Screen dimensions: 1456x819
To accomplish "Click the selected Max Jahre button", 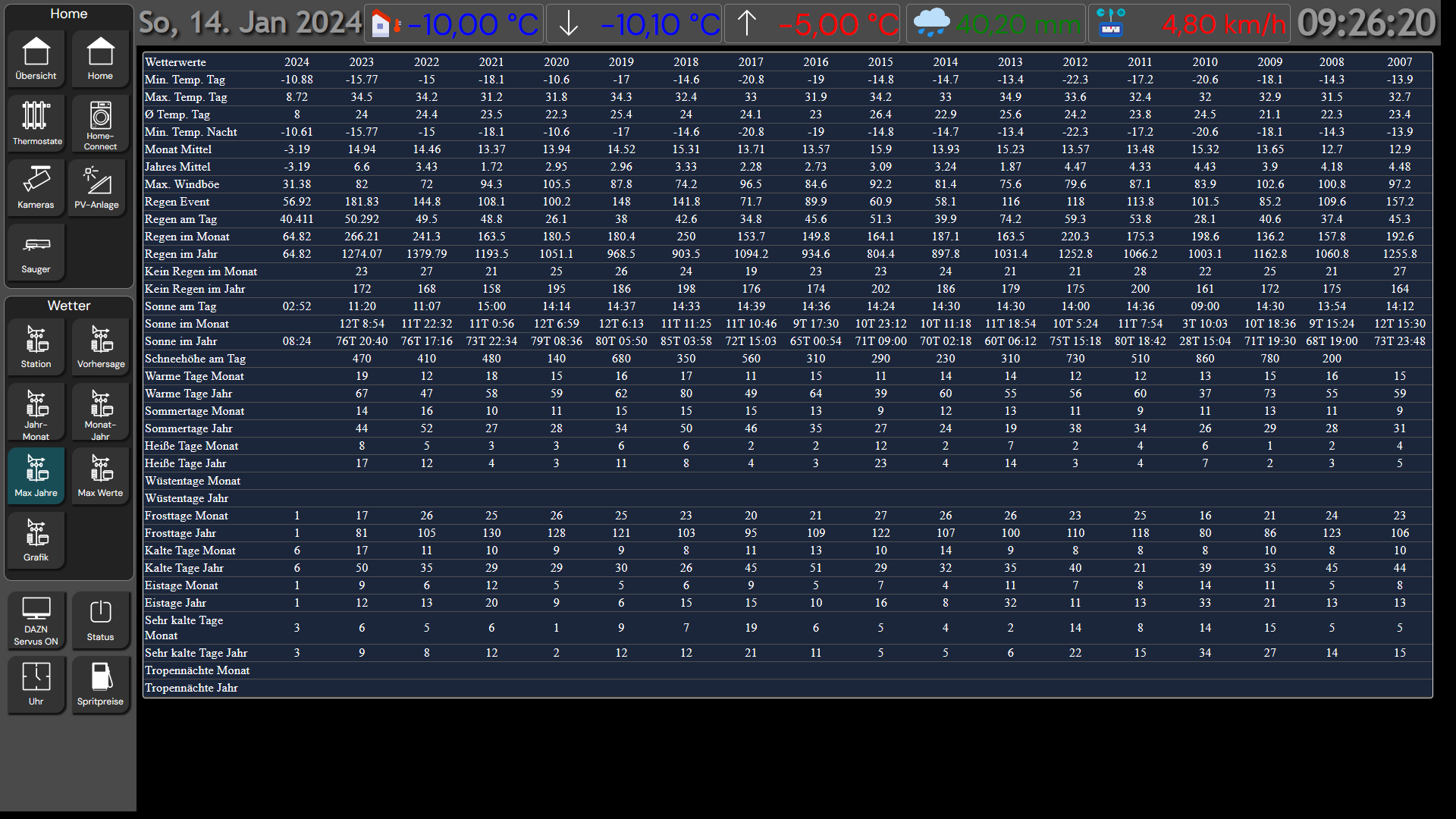I will (x=36, y=475).
